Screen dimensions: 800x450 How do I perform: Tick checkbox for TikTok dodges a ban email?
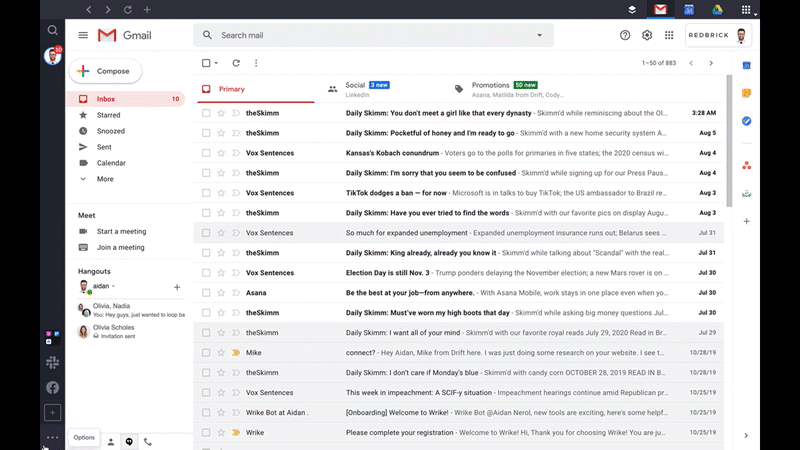coord(206,193)
